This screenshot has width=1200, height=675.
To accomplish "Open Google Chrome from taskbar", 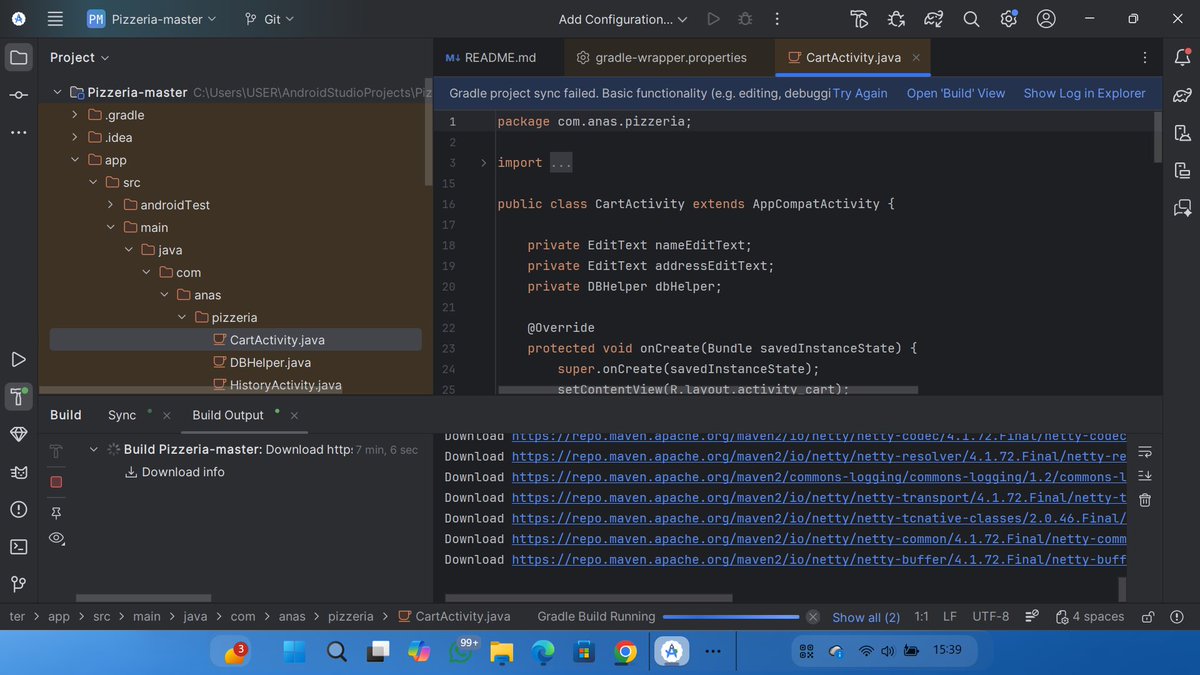I will click(625, 653).
